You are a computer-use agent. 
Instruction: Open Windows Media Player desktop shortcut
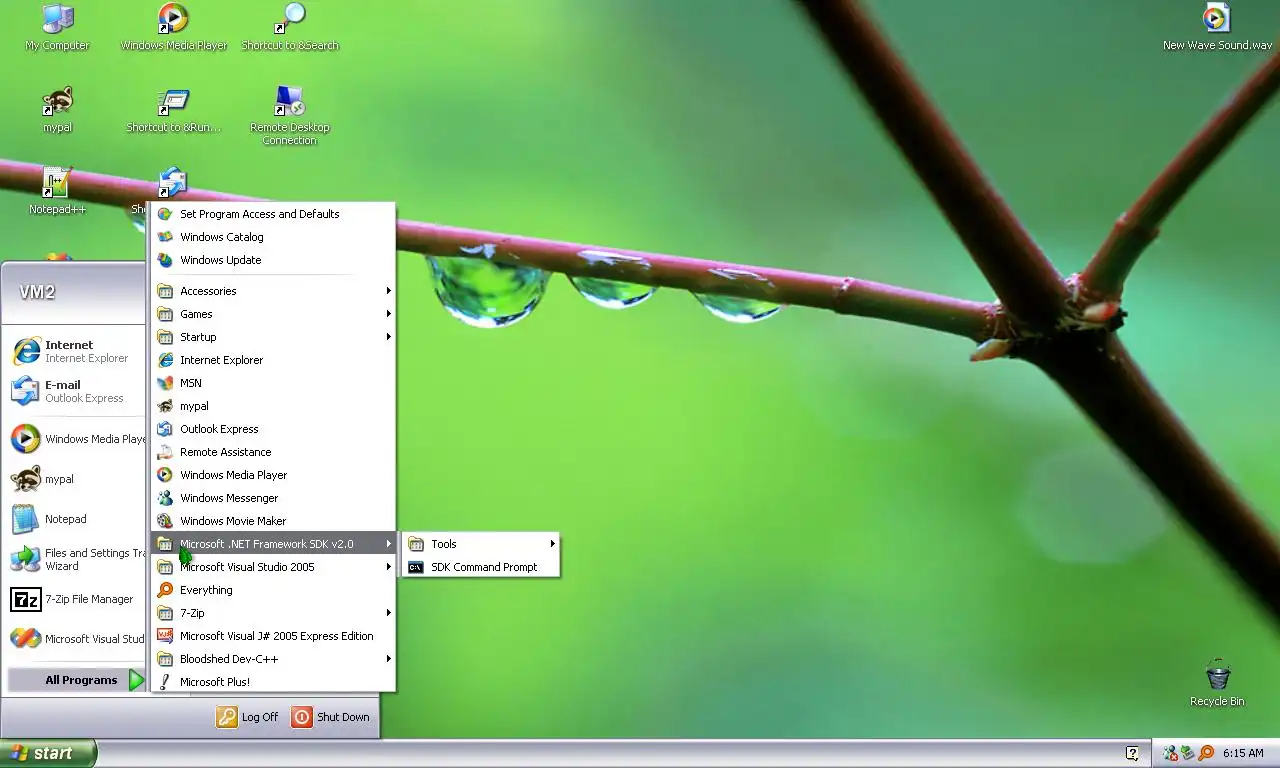tap(173, 19)
